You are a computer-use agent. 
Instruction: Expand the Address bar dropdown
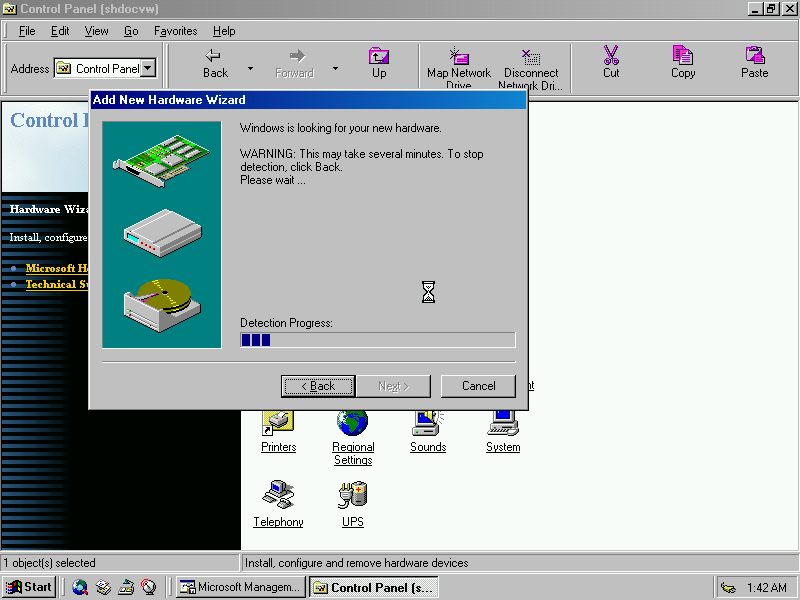click(148, 69)
